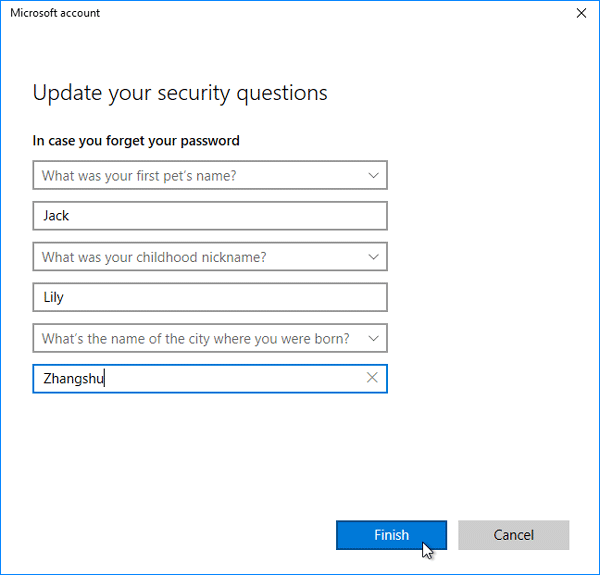Clear the Zhangshu answer with the X icon
This screenshot has height=575, width=600.
372,378
